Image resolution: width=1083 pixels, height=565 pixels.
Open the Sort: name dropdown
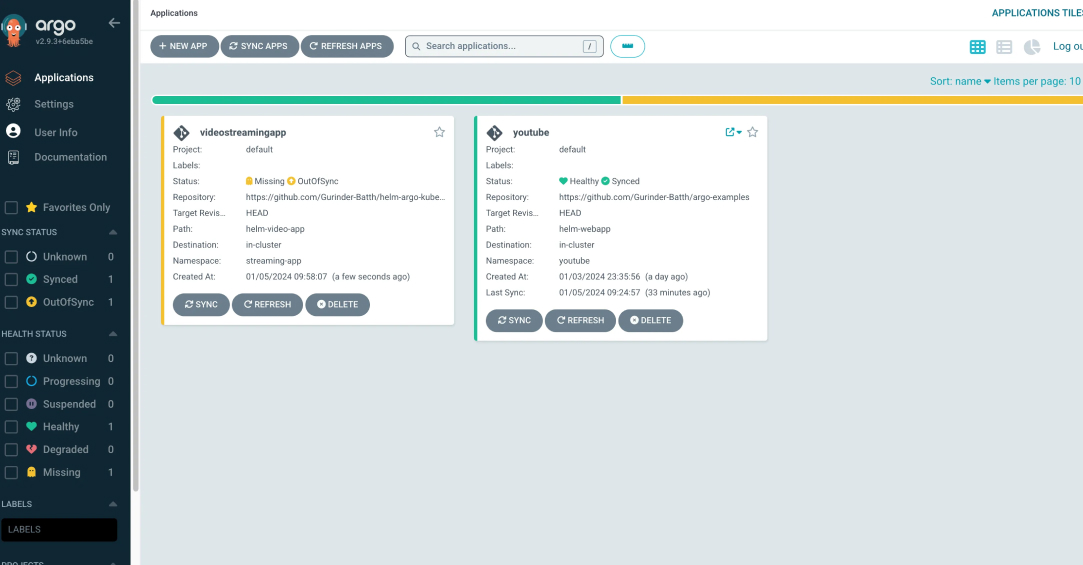(960, 82)
